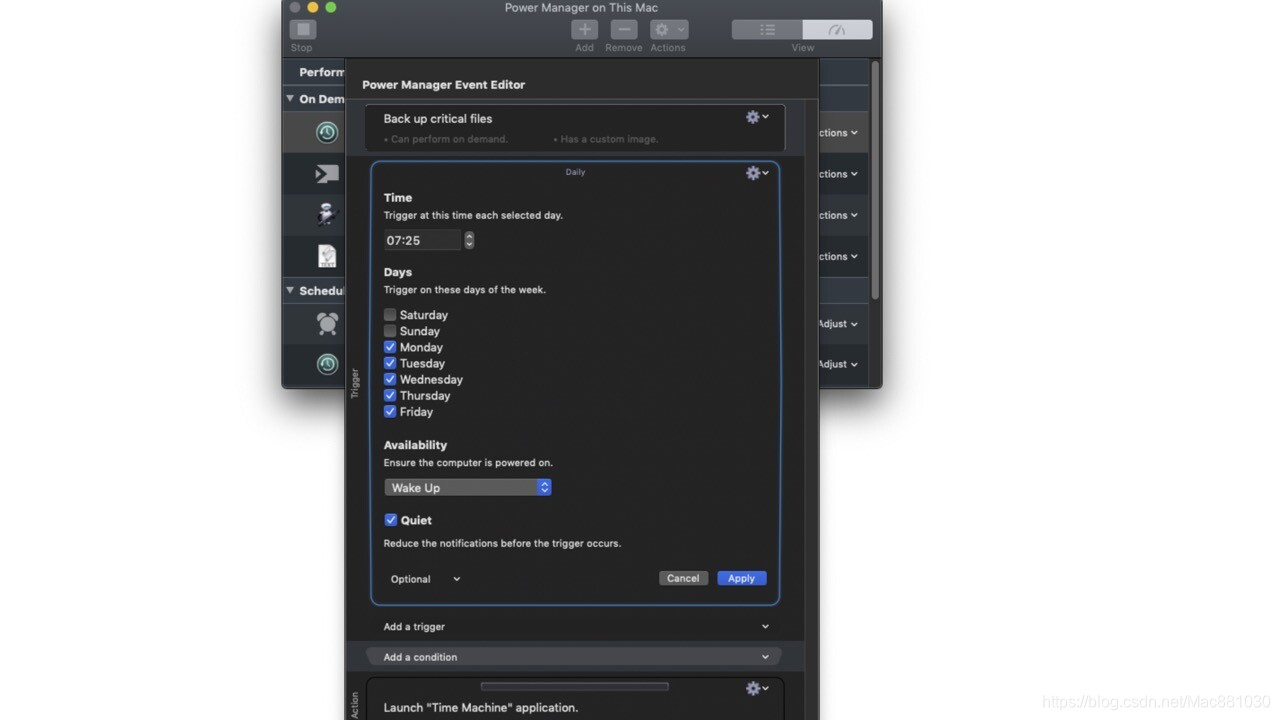Click the Remove minus toolbar icon
The width and height of the screenshot is (1280, 720).
[623, 30]
